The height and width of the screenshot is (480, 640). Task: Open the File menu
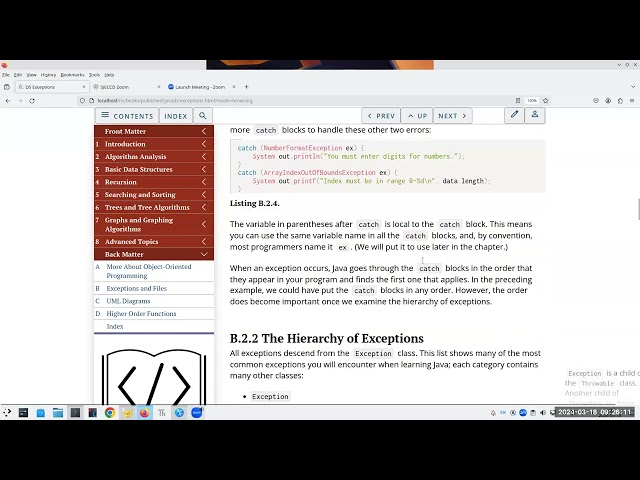[x=6, y=75]
